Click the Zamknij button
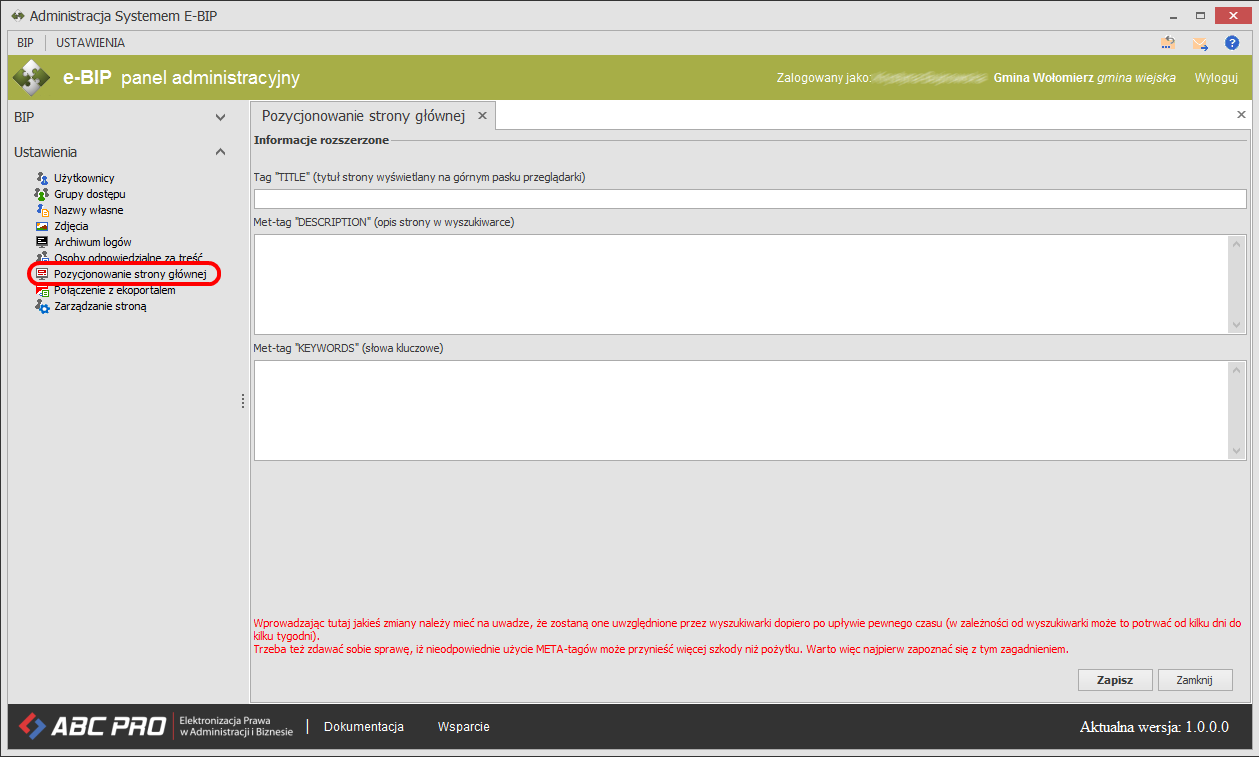 pyautogui.click(x=1195, y=680)
